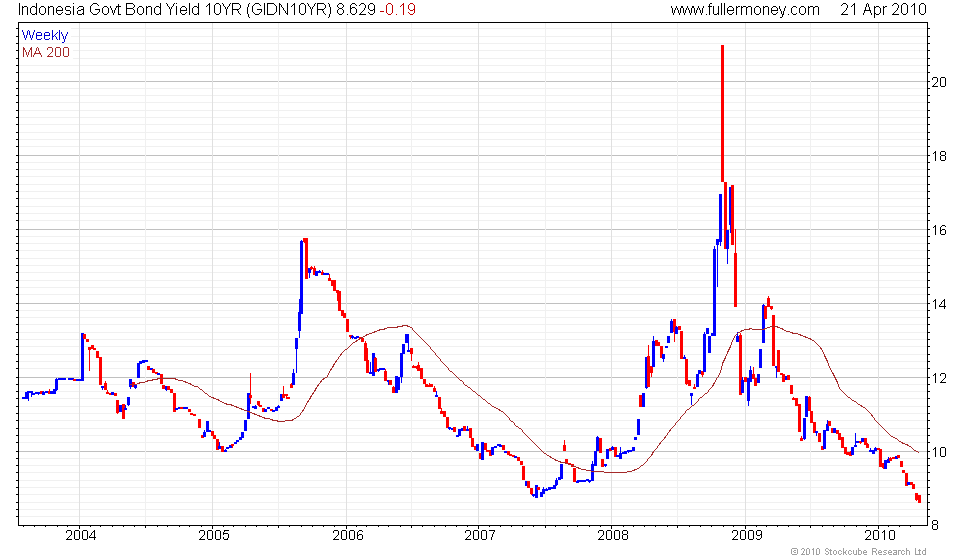Select the red 'MA 200' legend label
Screen dimensions: 980x560
[46, 52]
